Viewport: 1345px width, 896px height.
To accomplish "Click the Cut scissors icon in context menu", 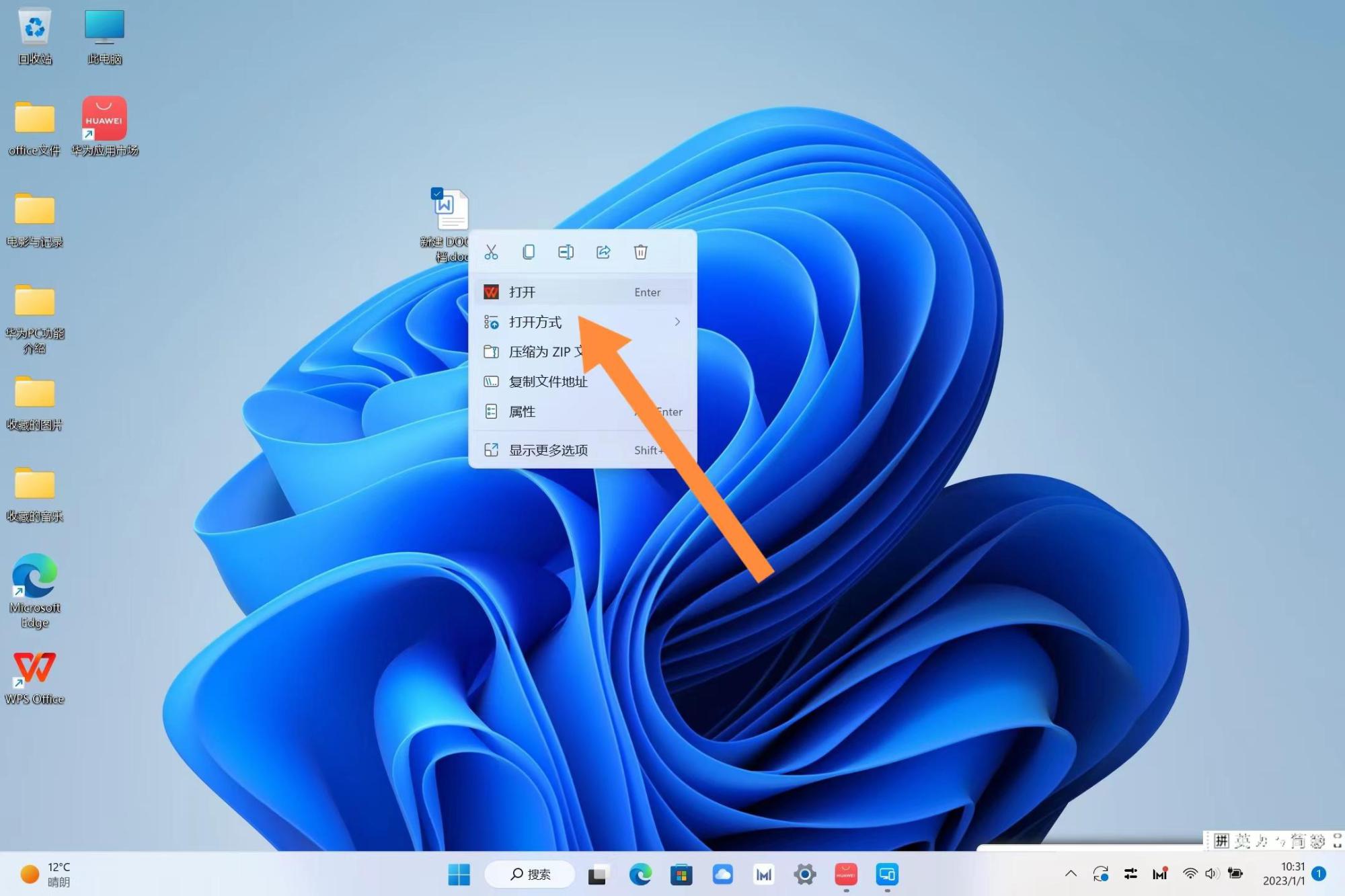I will coord(491,252).
